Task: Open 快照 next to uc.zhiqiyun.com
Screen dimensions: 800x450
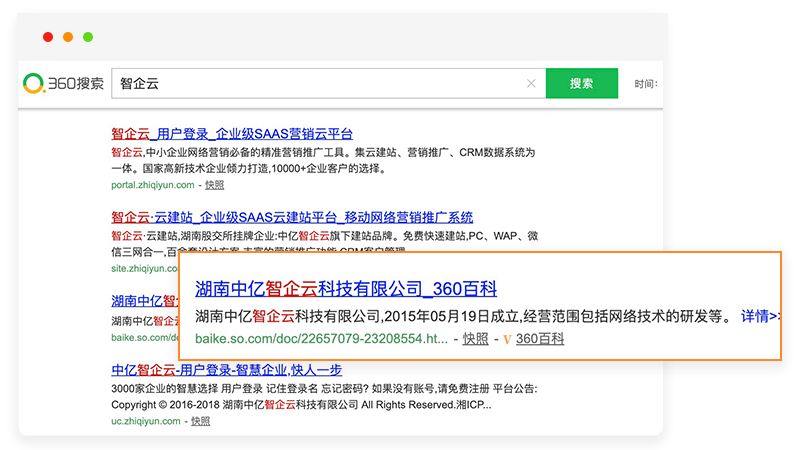Action: (x=201, y=421)
